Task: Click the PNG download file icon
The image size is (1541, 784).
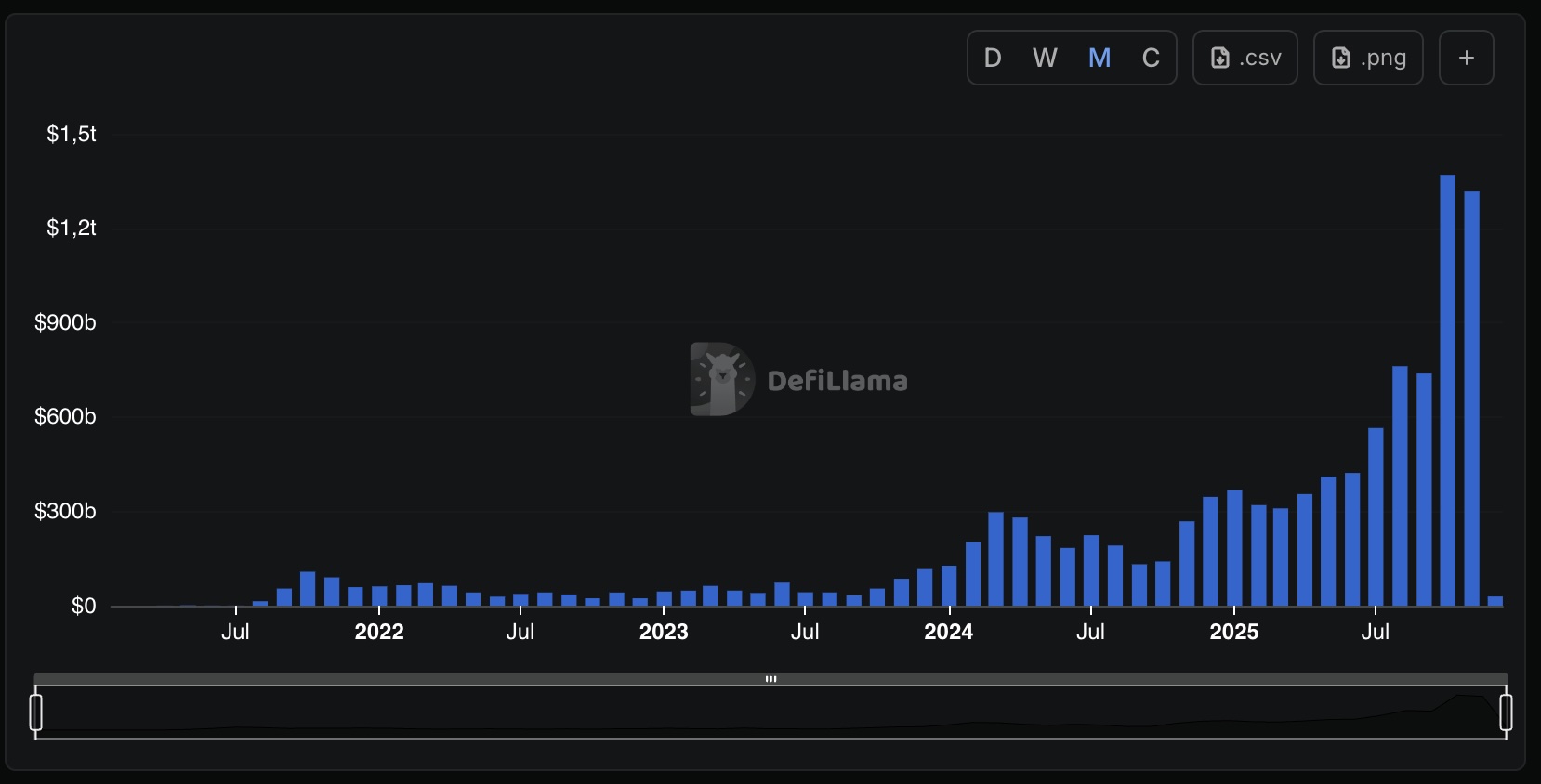Action: [1340, 59]
